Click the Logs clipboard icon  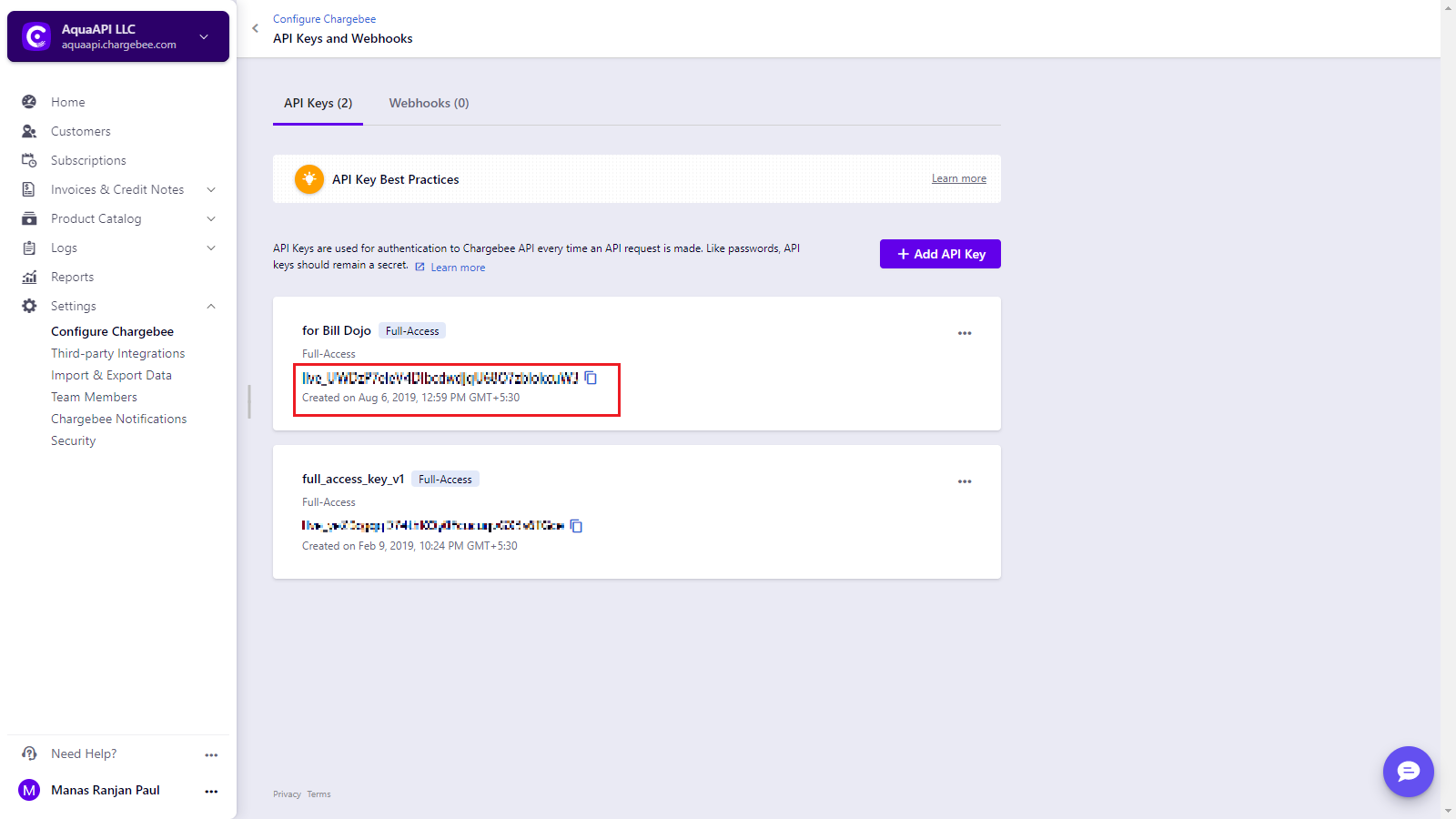tap(29, 248)
